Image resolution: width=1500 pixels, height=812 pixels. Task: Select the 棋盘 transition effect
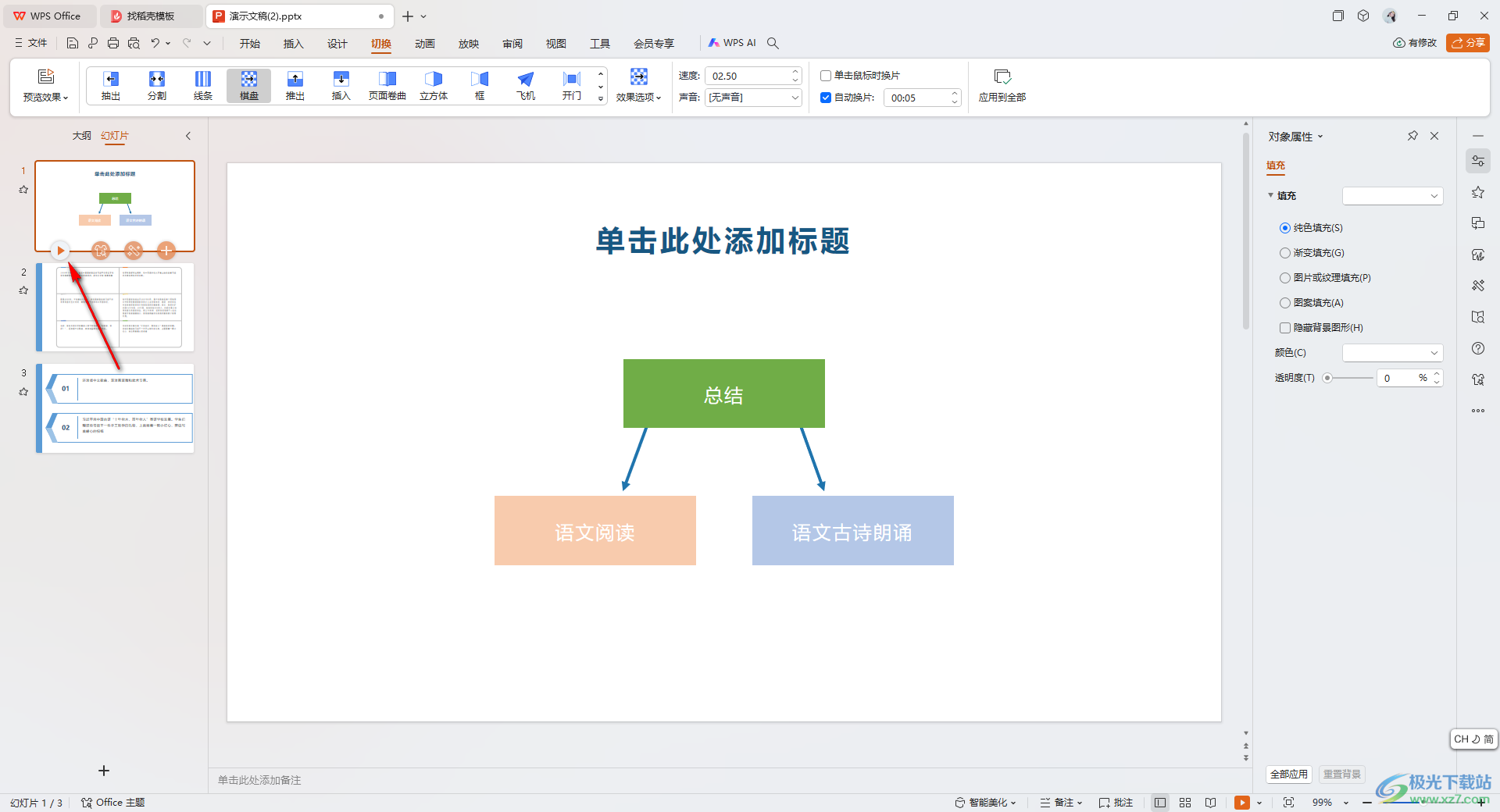[249, 86]
